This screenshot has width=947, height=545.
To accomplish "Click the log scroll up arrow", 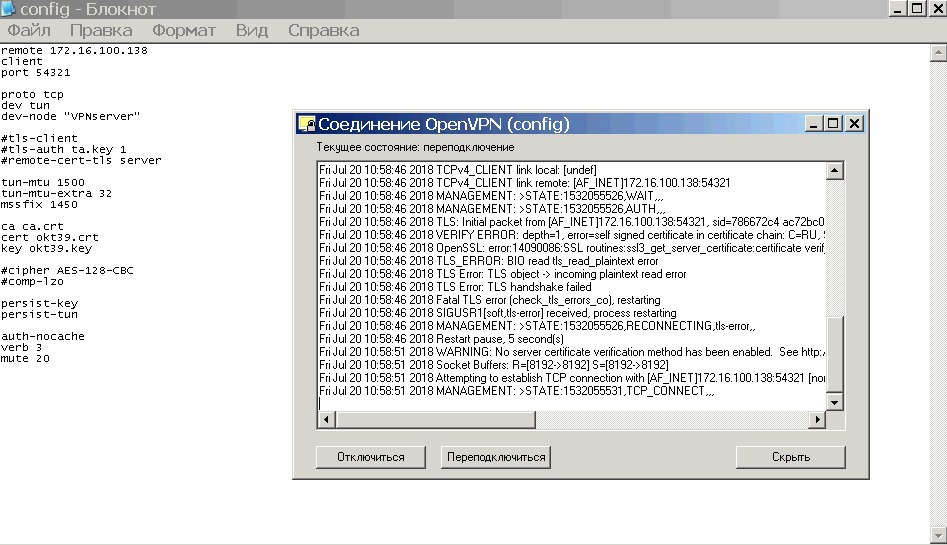I will pyautogui.click(x=834, y=171).
